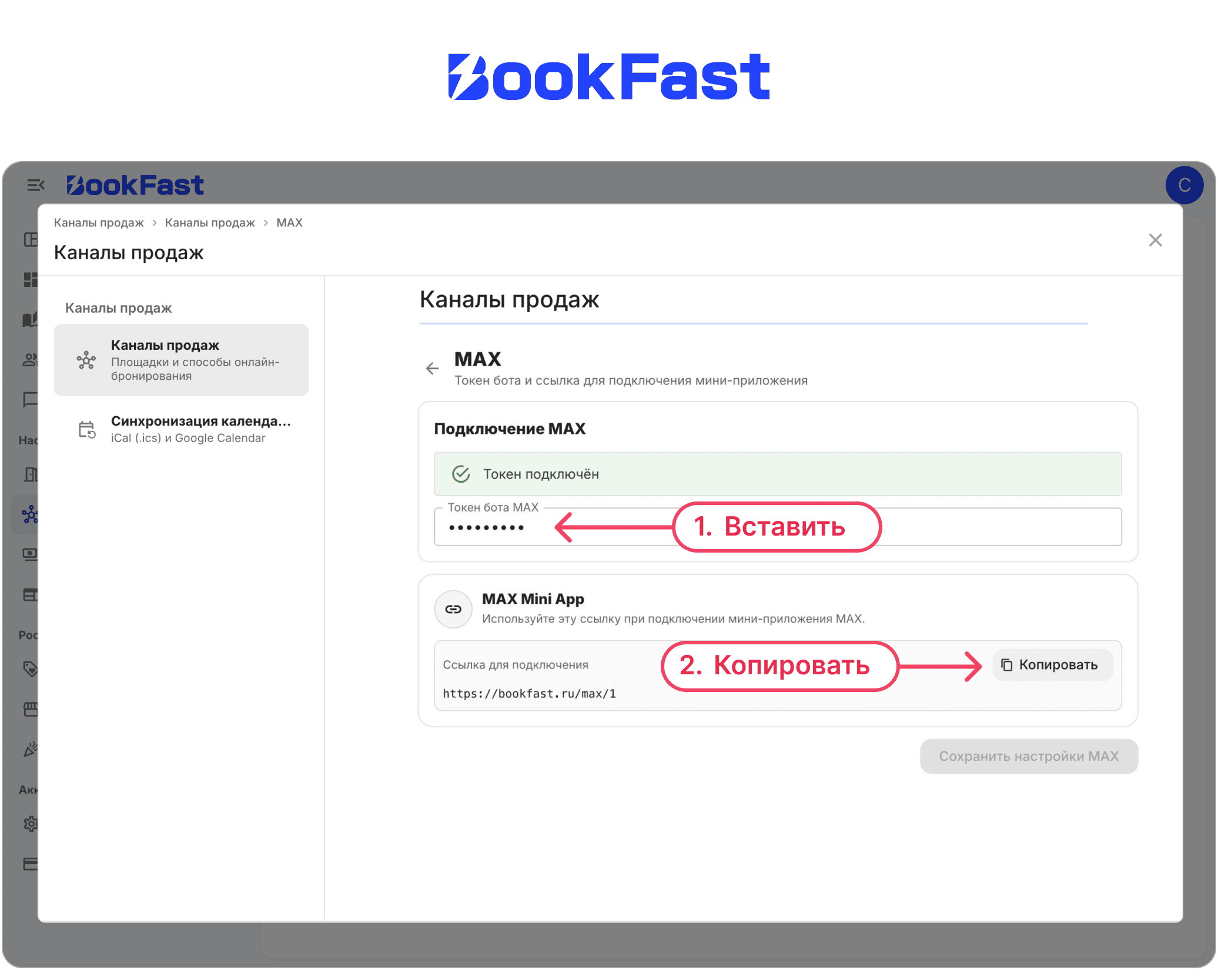Screen dimensions: 1218x980
Task: Click the second Каналы продаж breadcrumb
Action: click(x=210, y=223)
